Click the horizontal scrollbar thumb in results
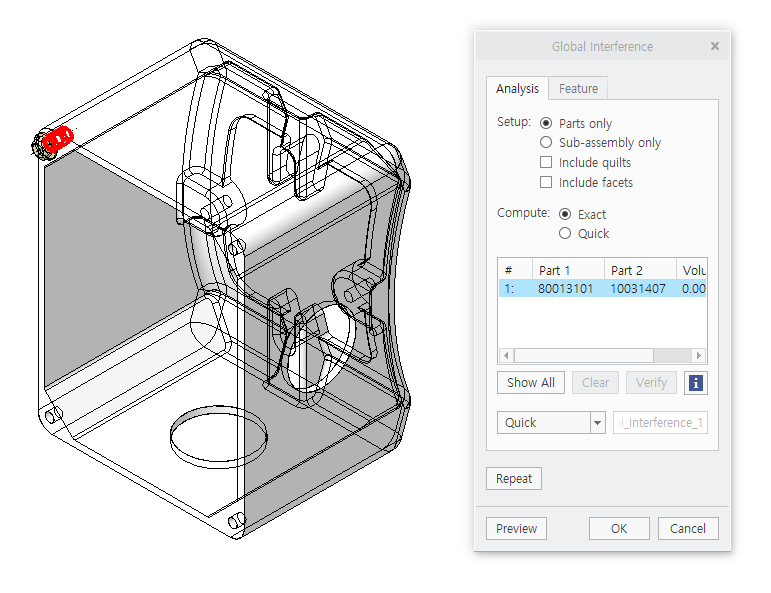This screenshot has height=593, width=771. click(x=584, y=355)
